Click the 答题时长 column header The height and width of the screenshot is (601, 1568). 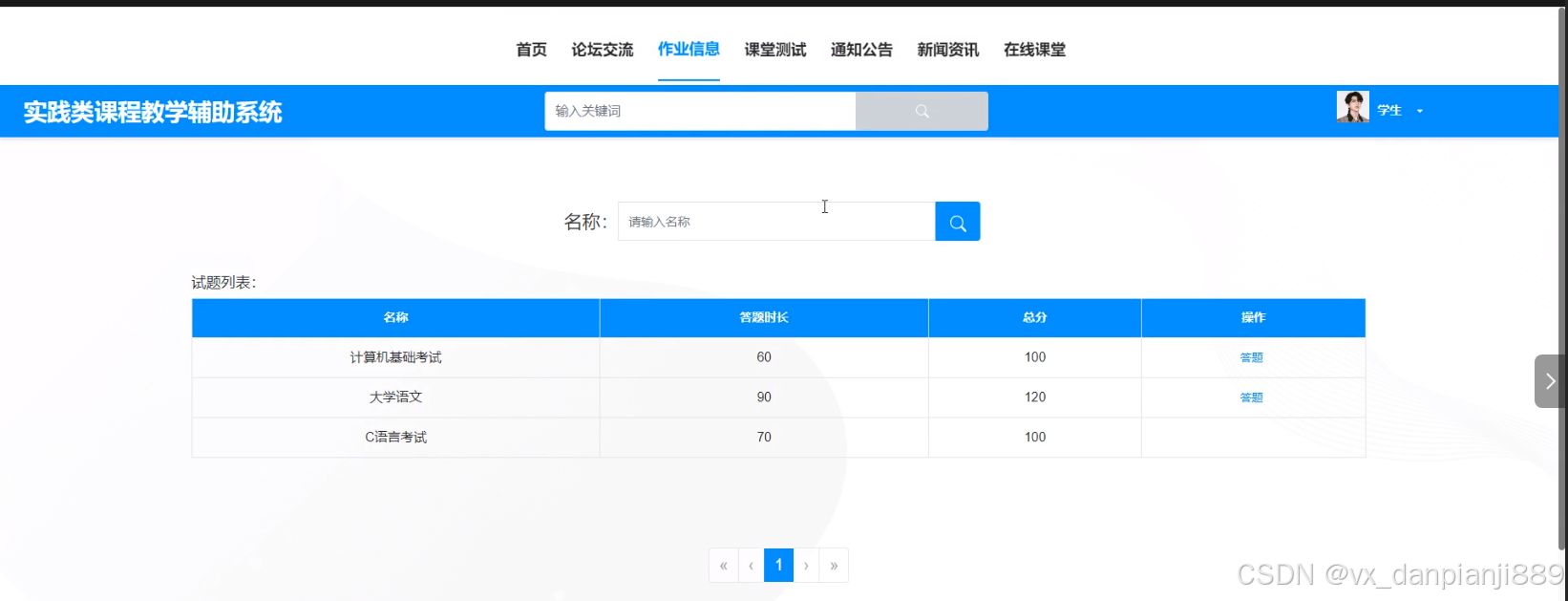tap(764, 318)
